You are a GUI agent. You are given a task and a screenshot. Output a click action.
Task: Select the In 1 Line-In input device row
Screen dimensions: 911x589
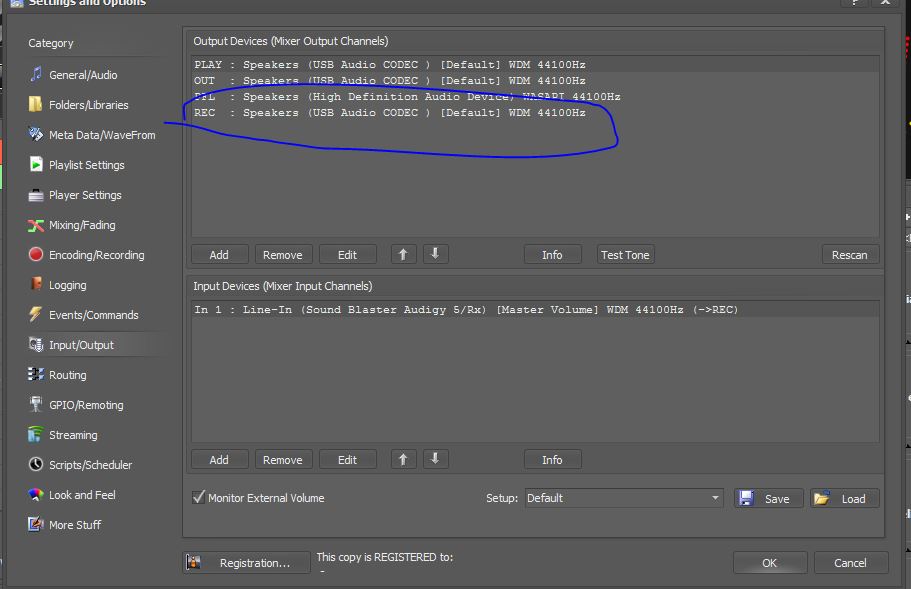[x=465, y=310]
